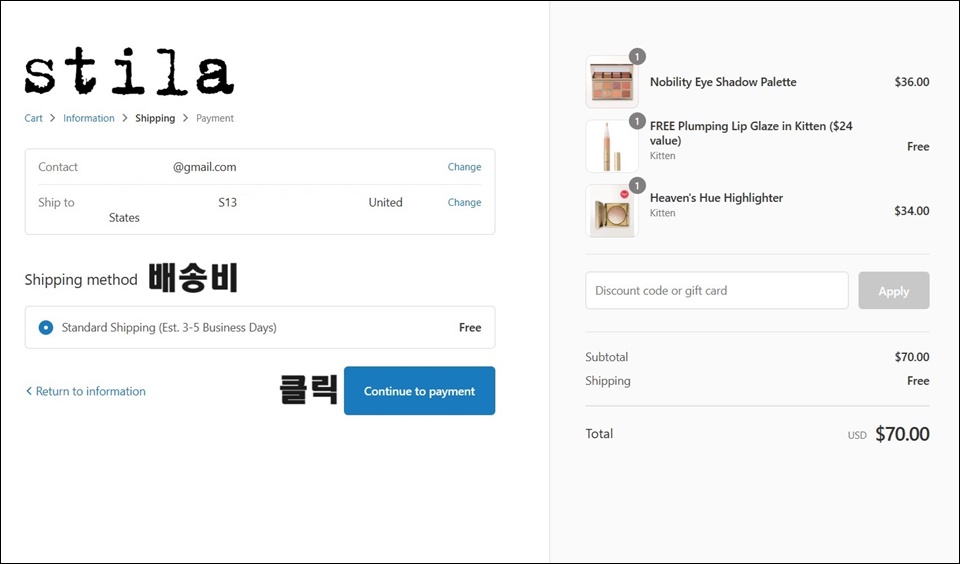This screenshot has width=960, height=564.
Task: Click chevron between Shipping and Payment
Action: 186,118
